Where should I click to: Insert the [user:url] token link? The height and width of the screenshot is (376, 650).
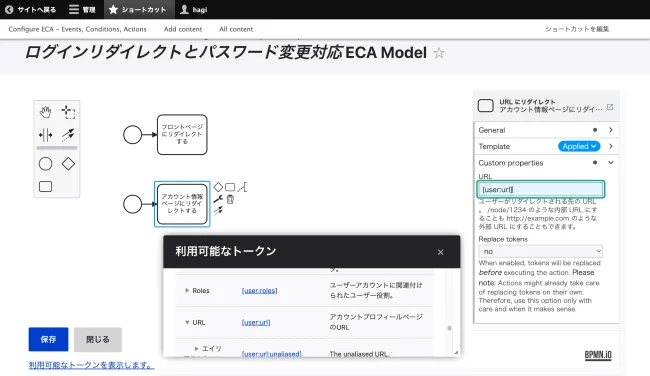pyautogui.click(x=256, y=322)
